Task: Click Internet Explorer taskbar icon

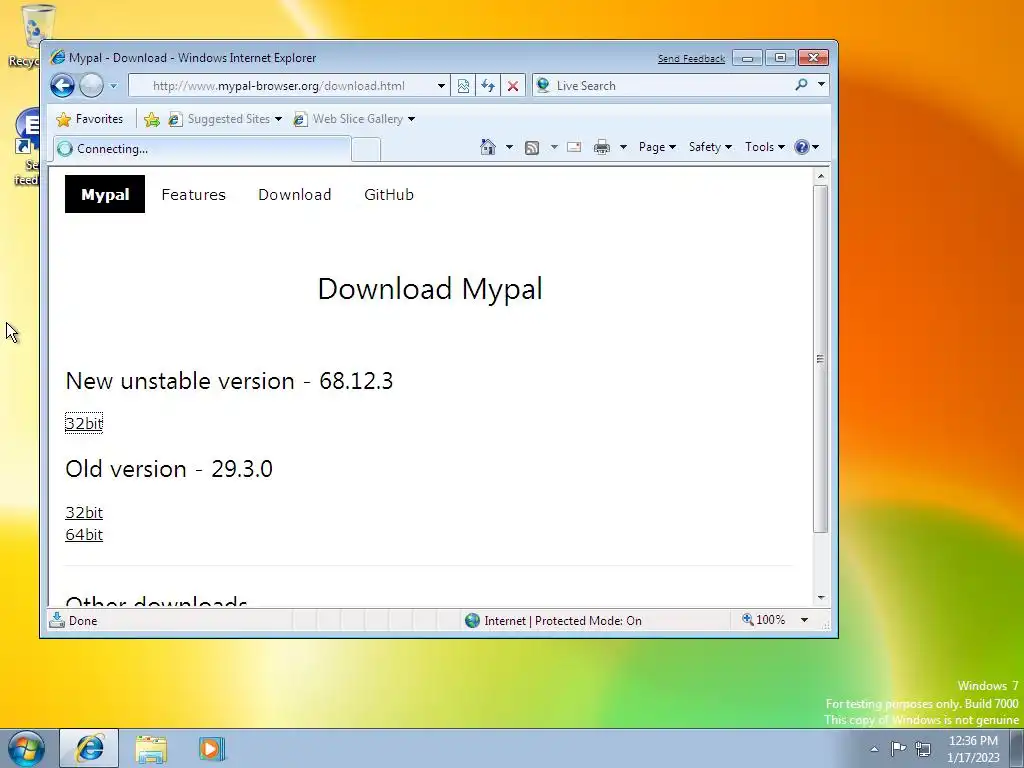Action: tap(89, 748)
